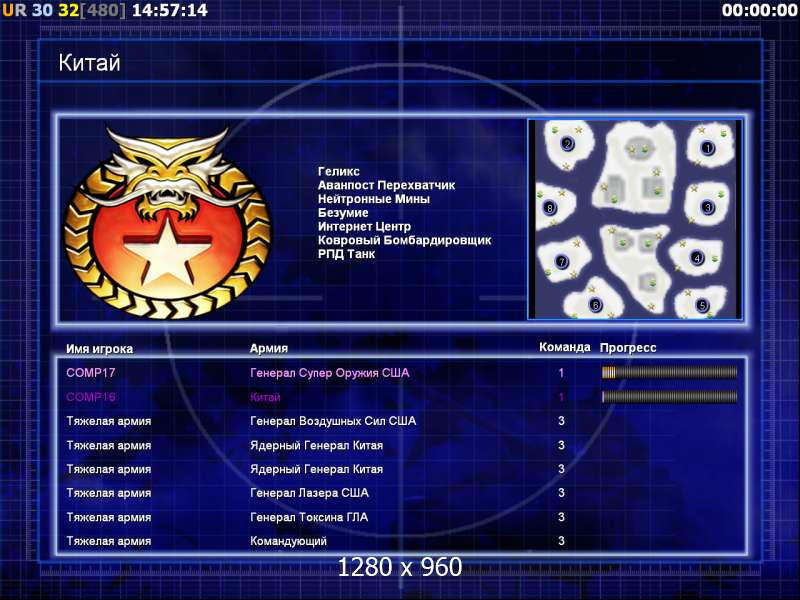Click Генерал Лазера США army cell

pos(309,493)
